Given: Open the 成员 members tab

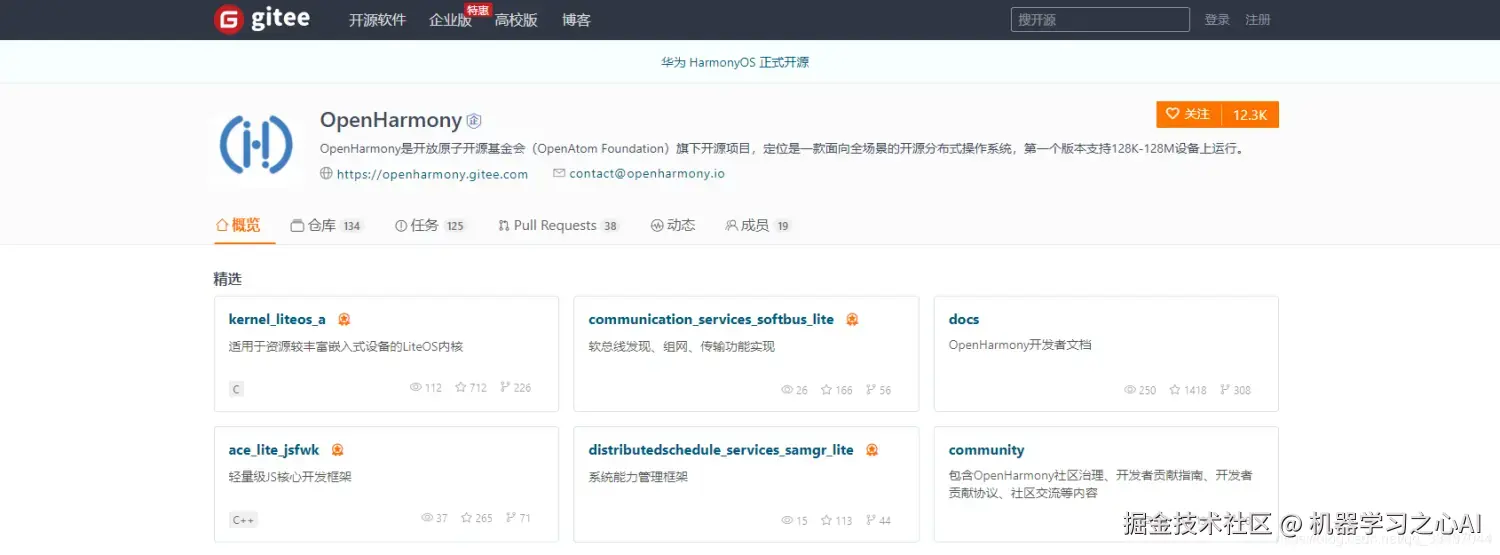Looking at the screenshot, I should coord(758,226).
